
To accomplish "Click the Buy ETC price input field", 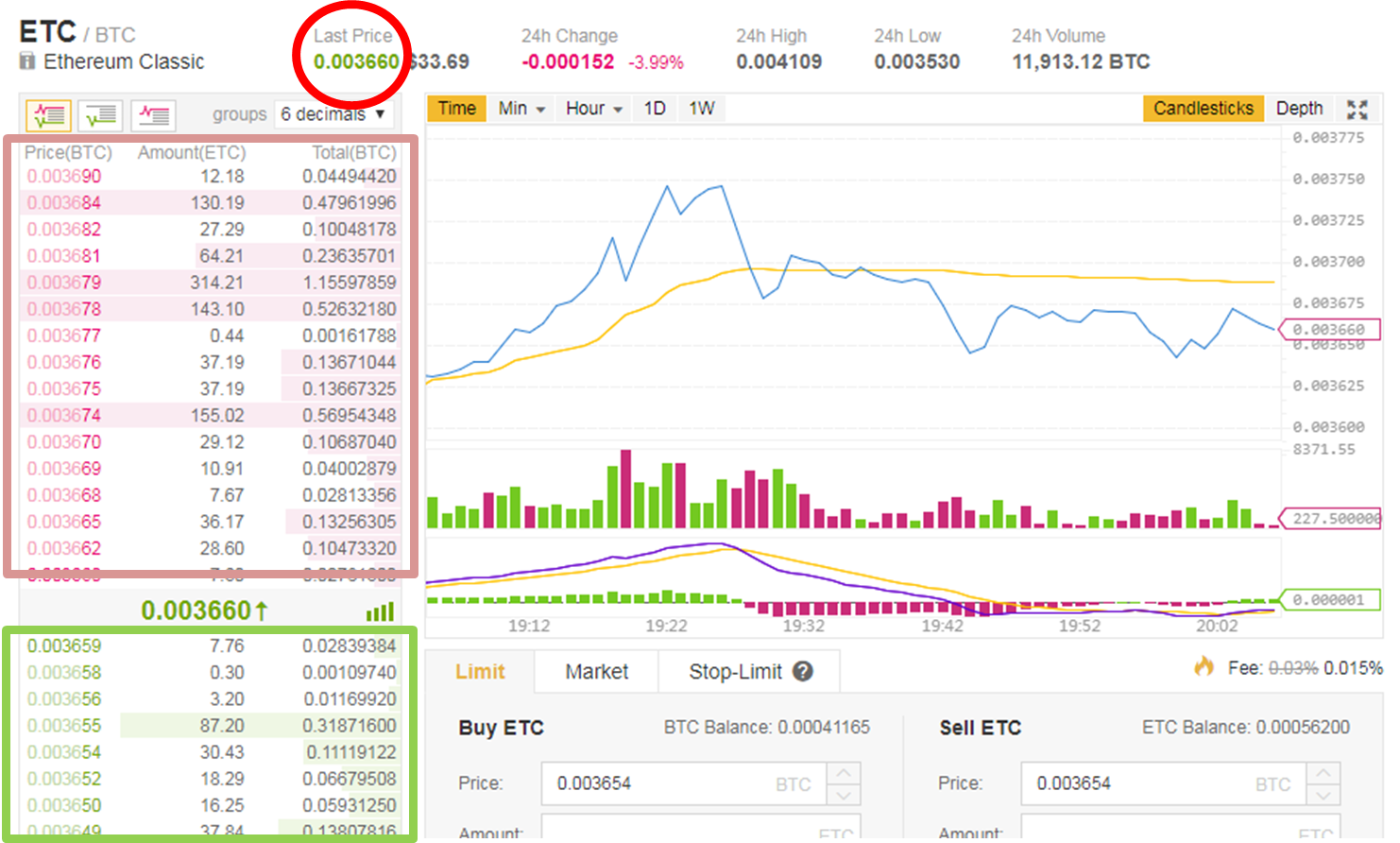I will tap(684, 783).
